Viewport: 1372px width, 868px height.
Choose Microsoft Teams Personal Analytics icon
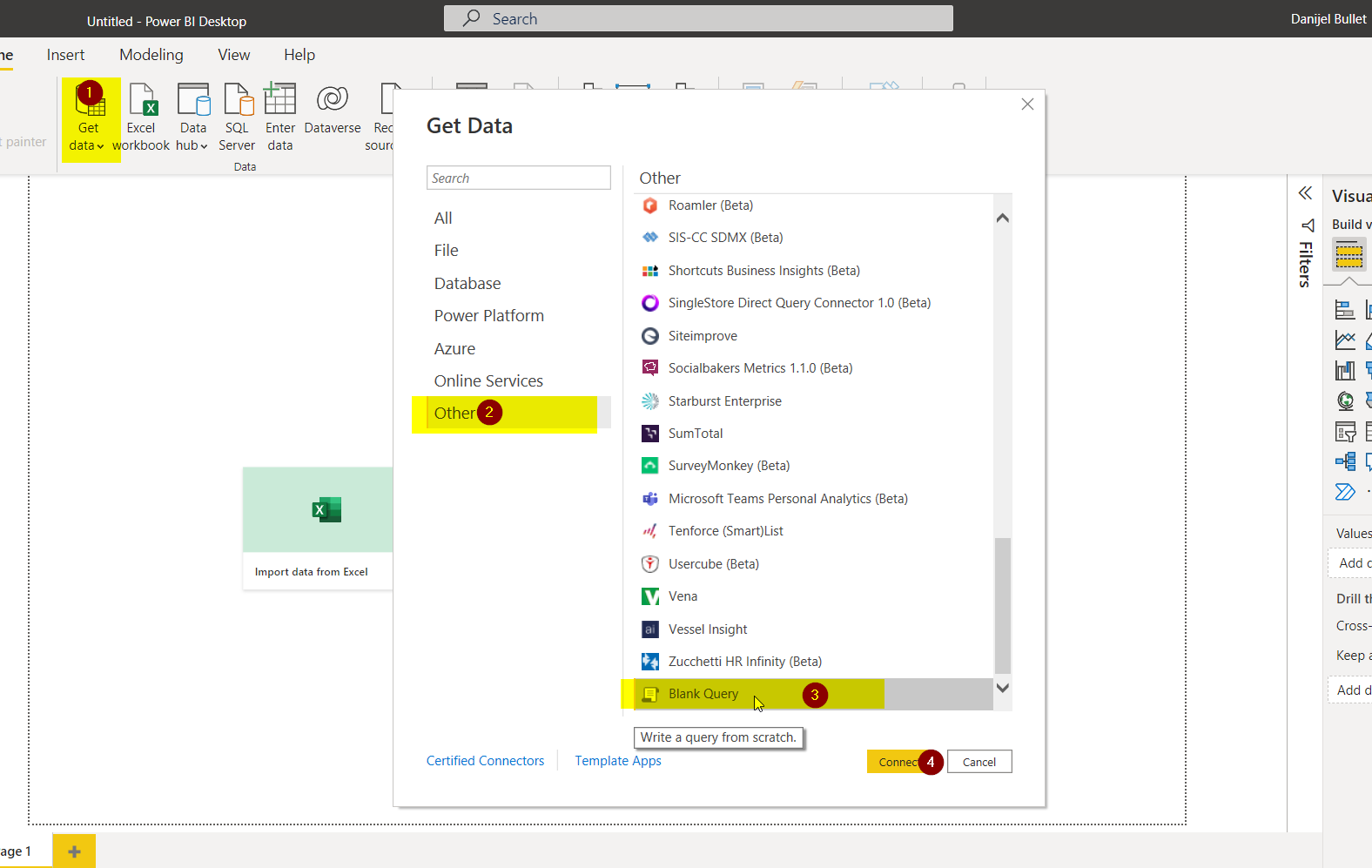coord(650,499)
